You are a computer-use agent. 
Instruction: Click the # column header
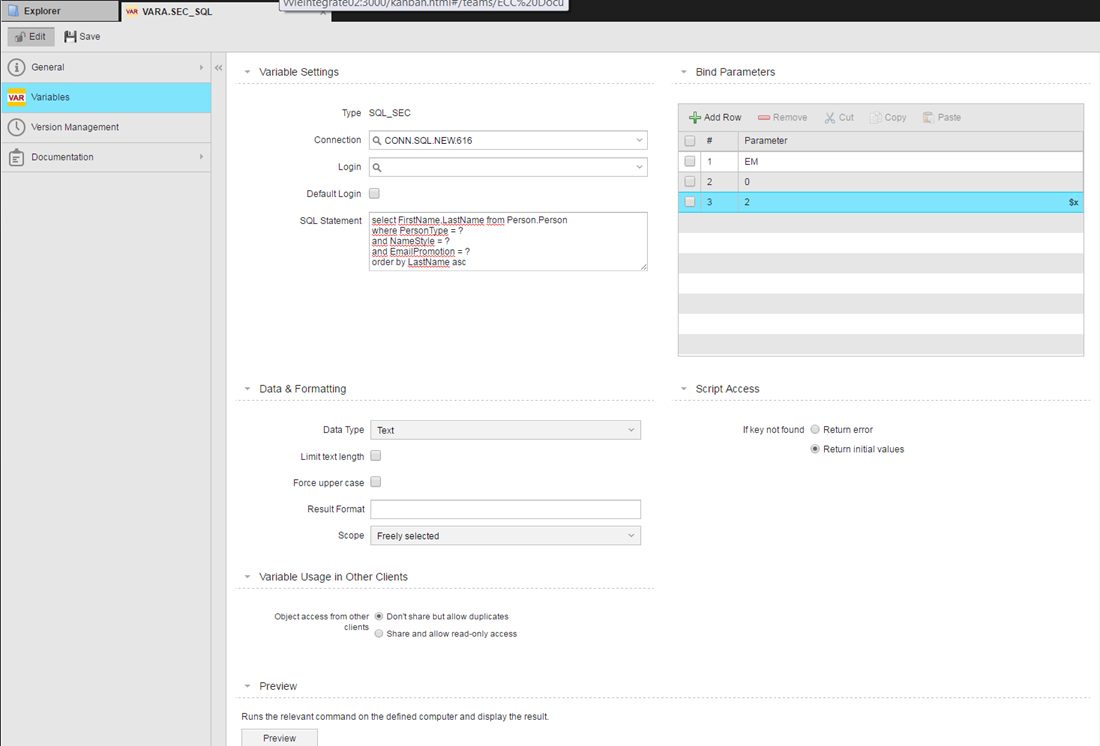click(719, 141)
